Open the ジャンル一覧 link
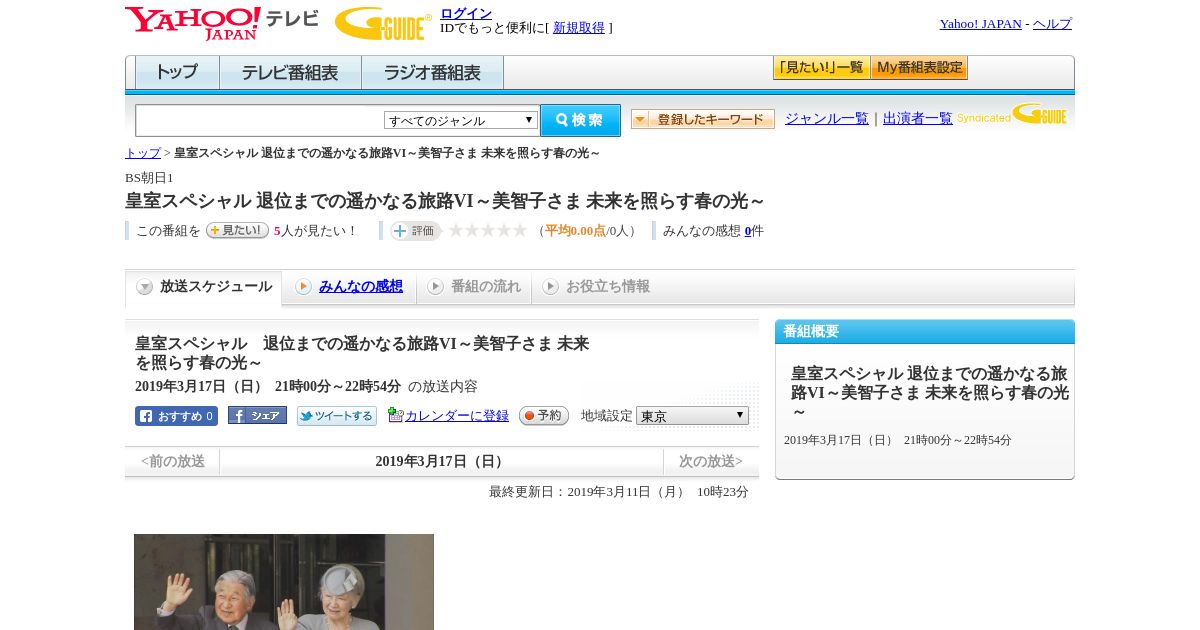 click(x=827, y=119)
